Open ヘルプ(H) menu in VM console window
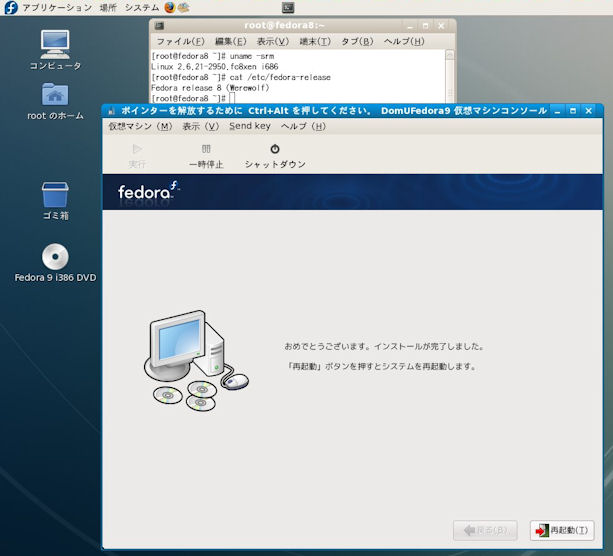 coord(303,126)
